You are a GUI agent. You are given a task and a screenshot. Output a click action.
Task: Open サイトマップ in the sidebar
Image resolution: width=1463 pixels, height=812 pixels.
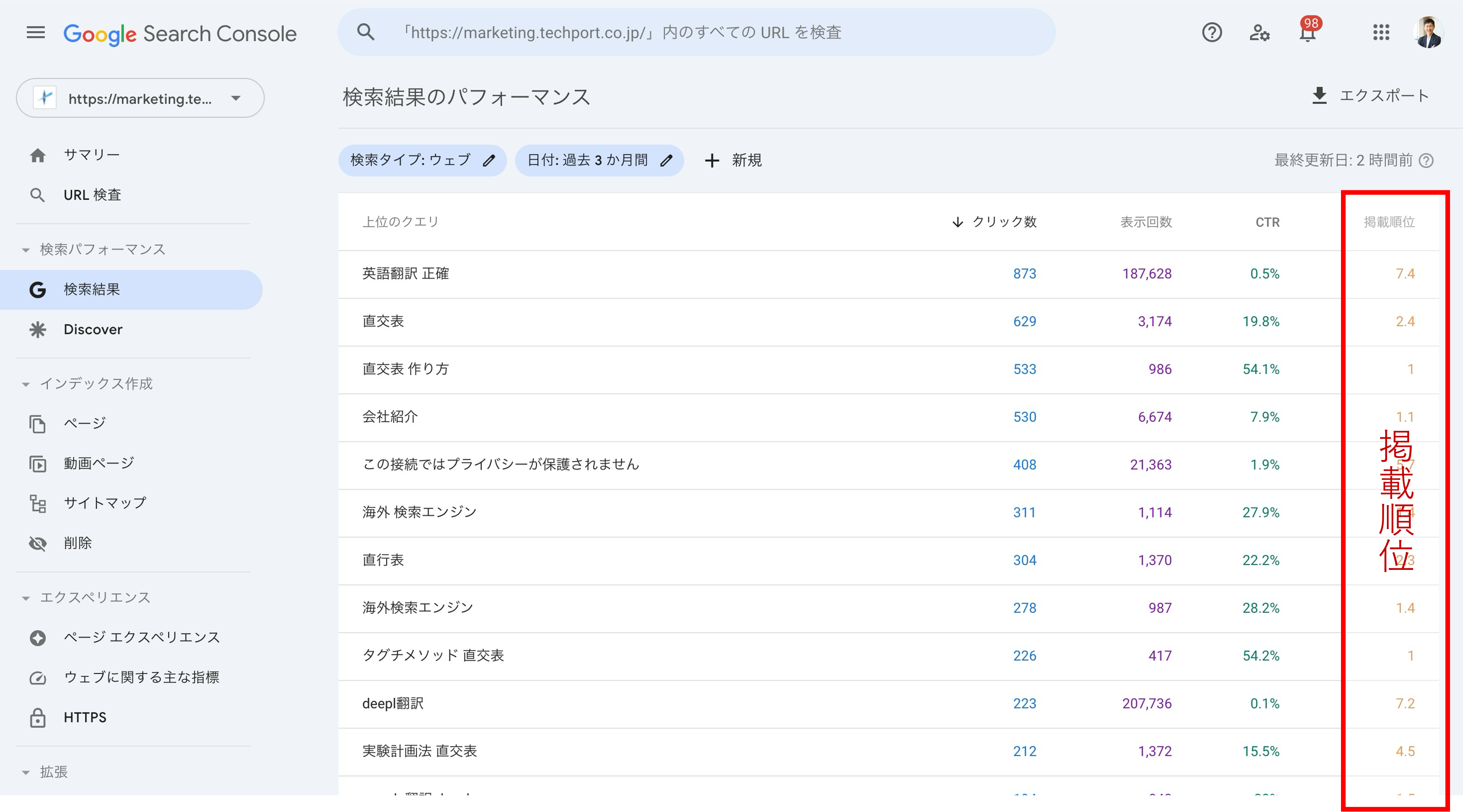tap(131, 503)
